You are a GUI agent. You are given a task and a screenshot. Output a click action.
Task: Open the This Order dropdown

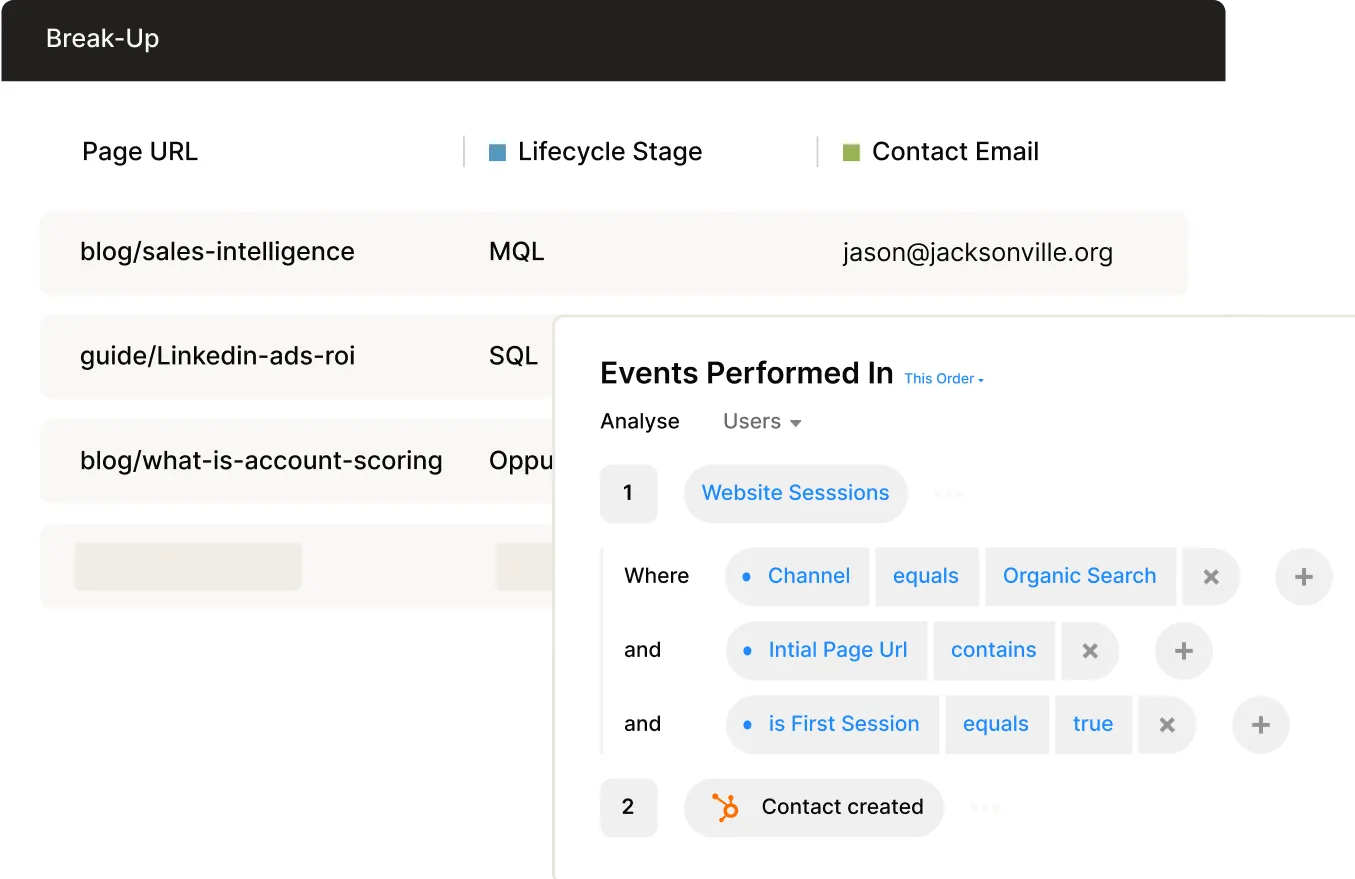pyautogui.click(x=941, y=378)
